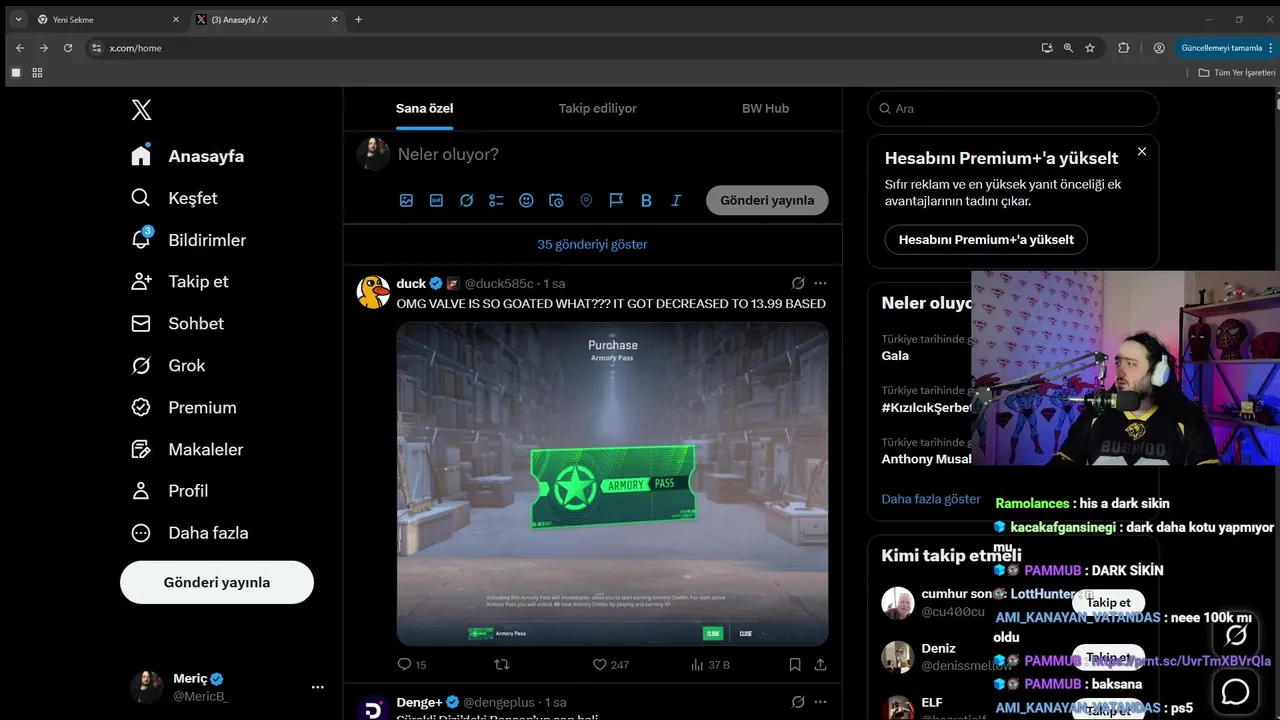The height and width of the screenshot is (720, 1280).
Task: Add media image to the post
Action: tap(406, 201)
